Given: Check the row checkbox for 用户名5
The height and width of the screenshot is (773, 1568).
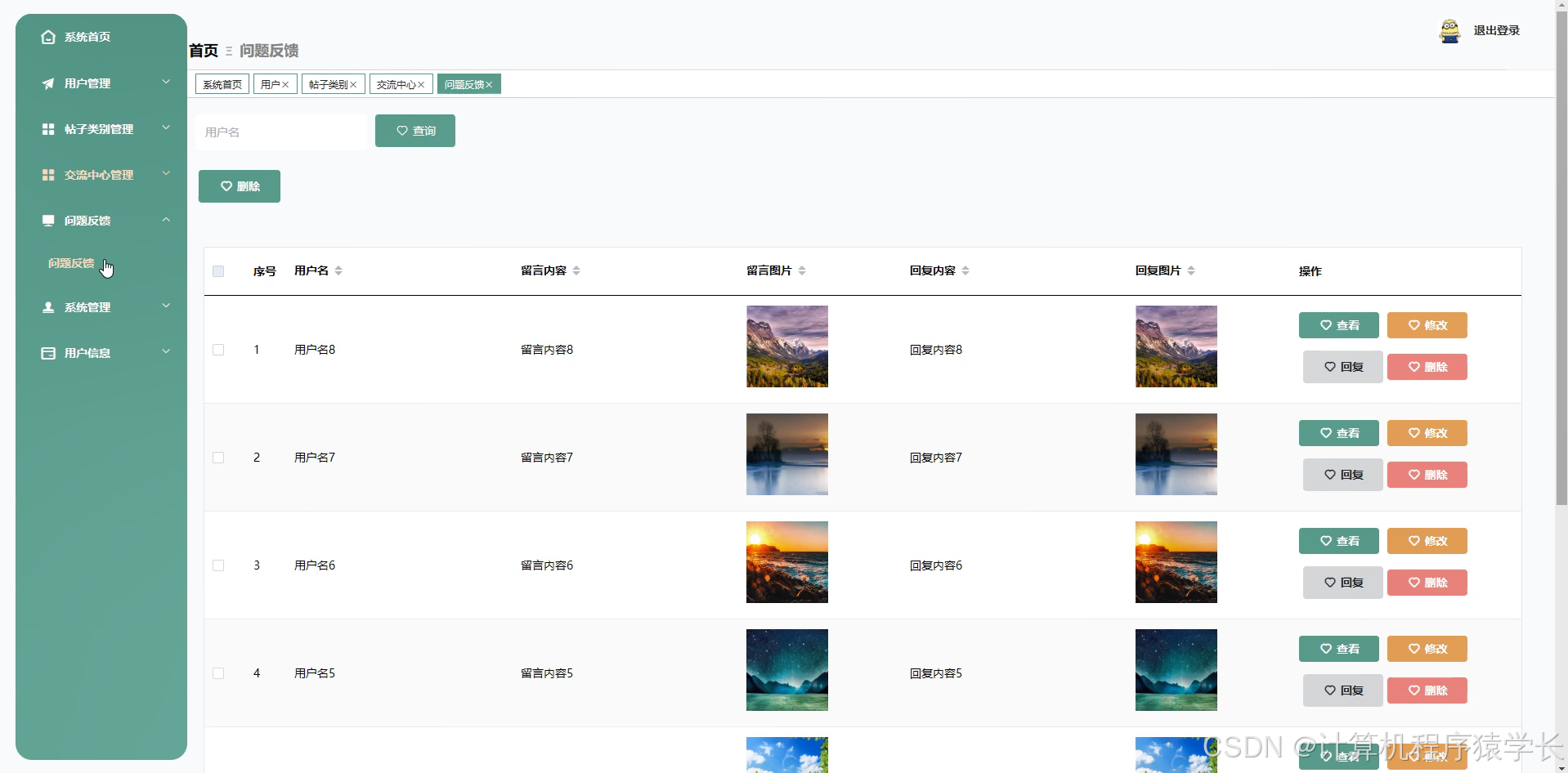Looking at the screenshot, I should coord(218,673).
